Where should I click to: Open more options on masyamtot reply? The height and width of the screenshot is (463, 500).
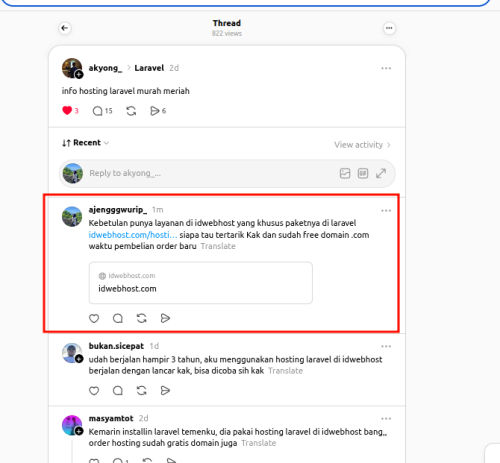(x=386, y=419)
